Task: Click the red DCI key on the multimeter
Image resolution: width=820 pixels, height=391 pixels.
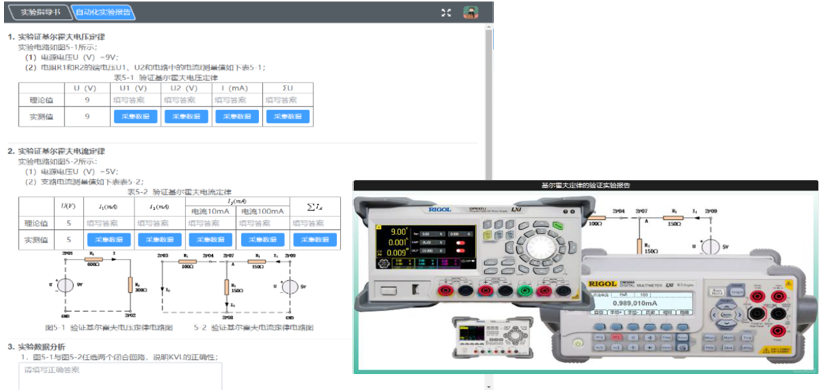Action: (x=617, y=337)
